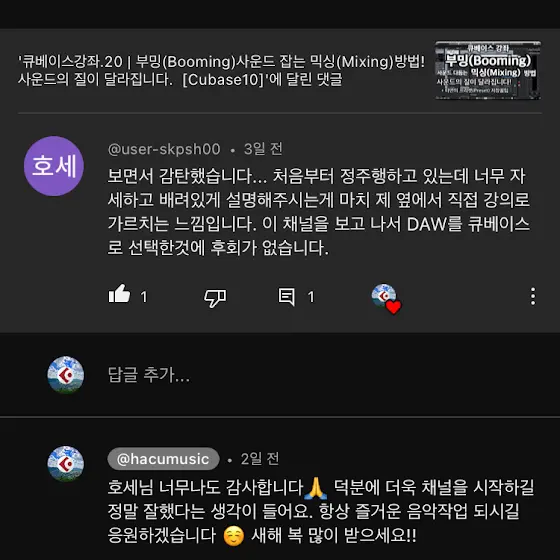Tap the channel avatar beside 답글 추가

pyautogui.click(x=66, y=375)
